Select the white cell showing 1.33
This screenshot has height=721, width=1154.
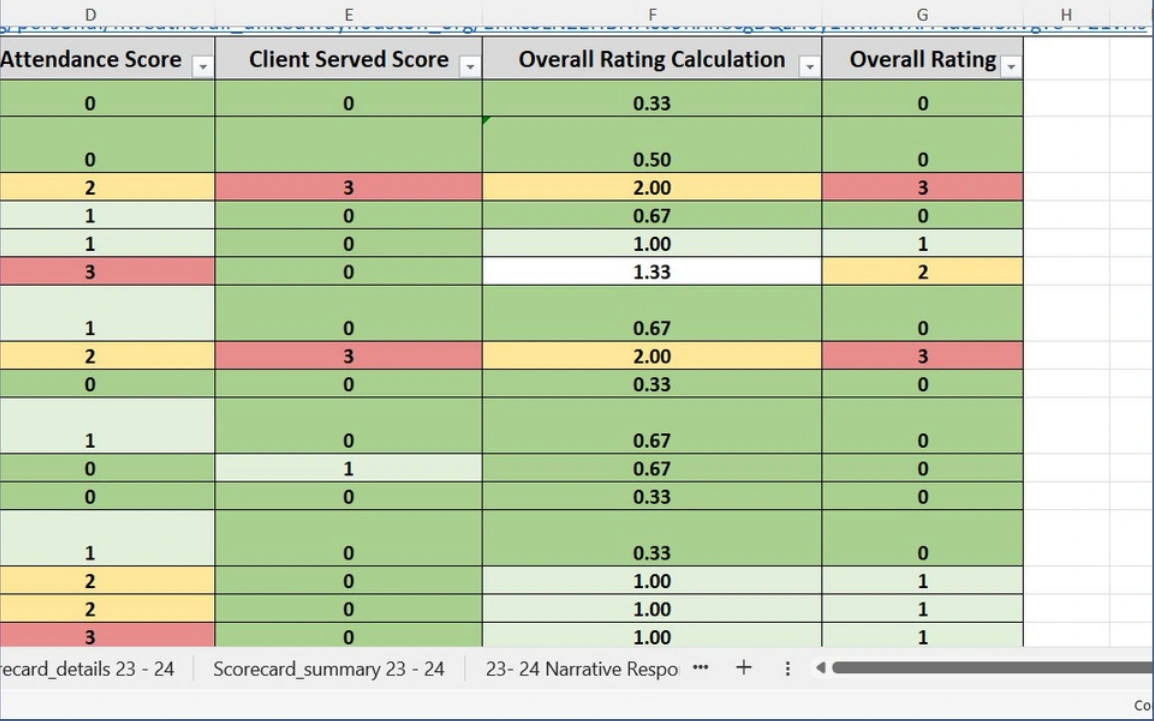click(x=652, y=271)
